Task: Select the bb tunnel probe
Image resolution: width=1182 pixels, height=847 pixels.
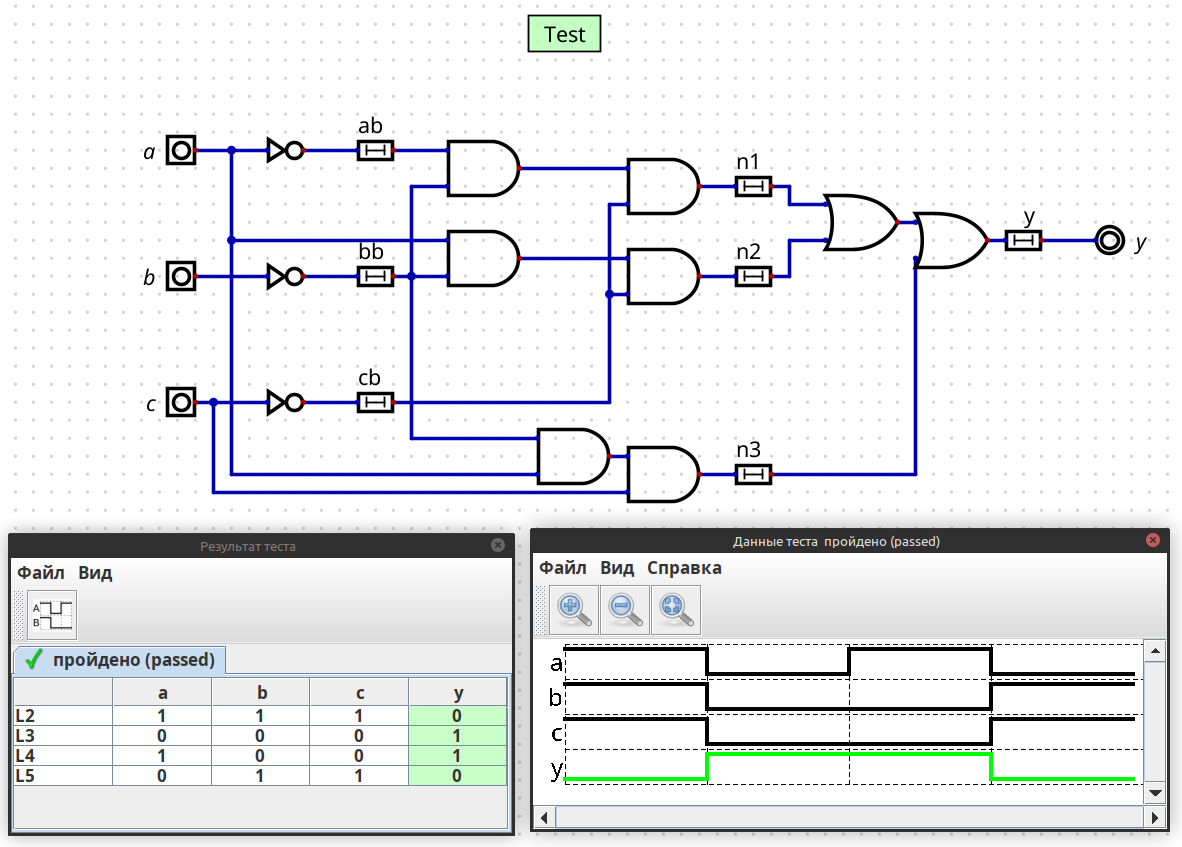Action: click(x=375, y=277)
